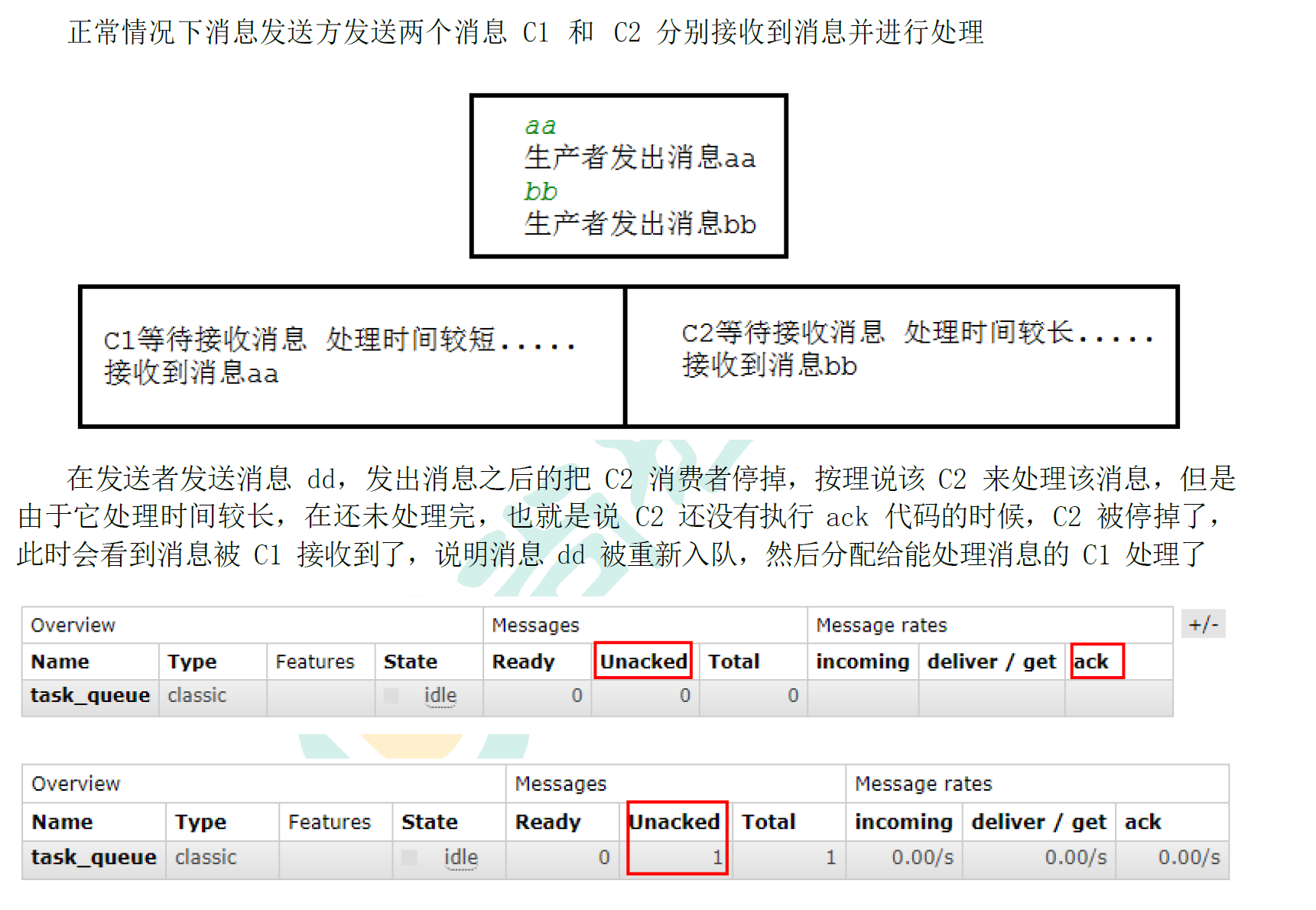Viewport: 1316px width, 910px height.
Task: Click deliver / get header, first table
Action: tap(991, 661)
